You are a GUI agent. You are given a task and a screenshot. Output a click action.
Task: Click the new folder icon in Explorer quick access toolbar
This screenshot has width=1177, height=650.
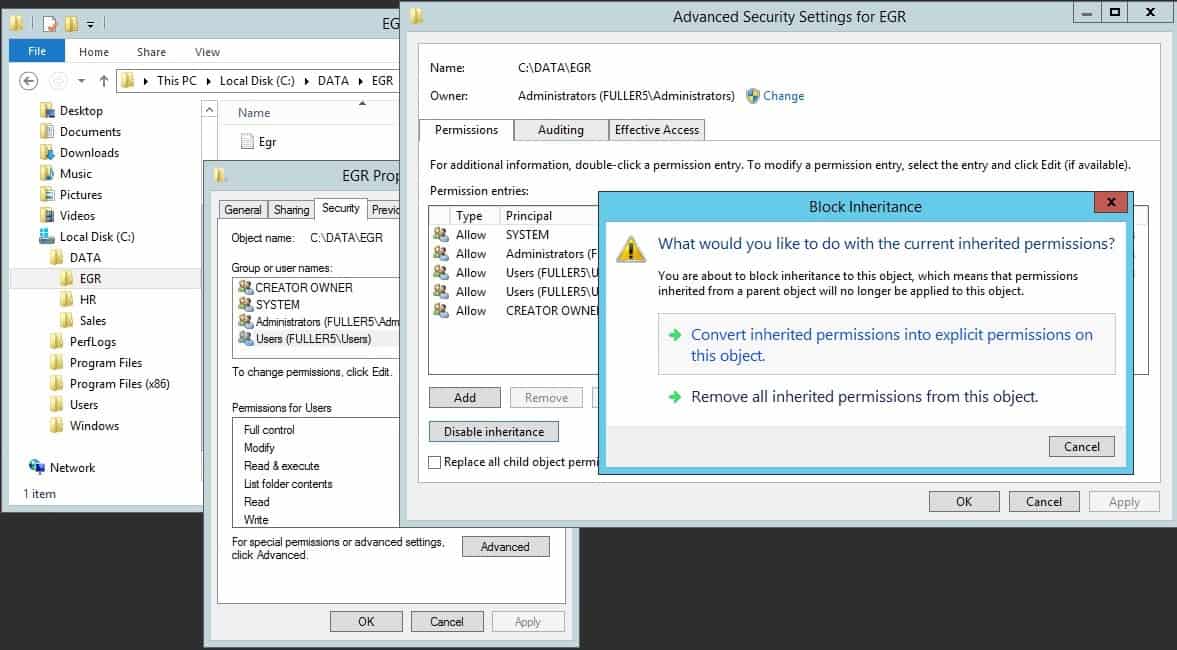(71, 24)
